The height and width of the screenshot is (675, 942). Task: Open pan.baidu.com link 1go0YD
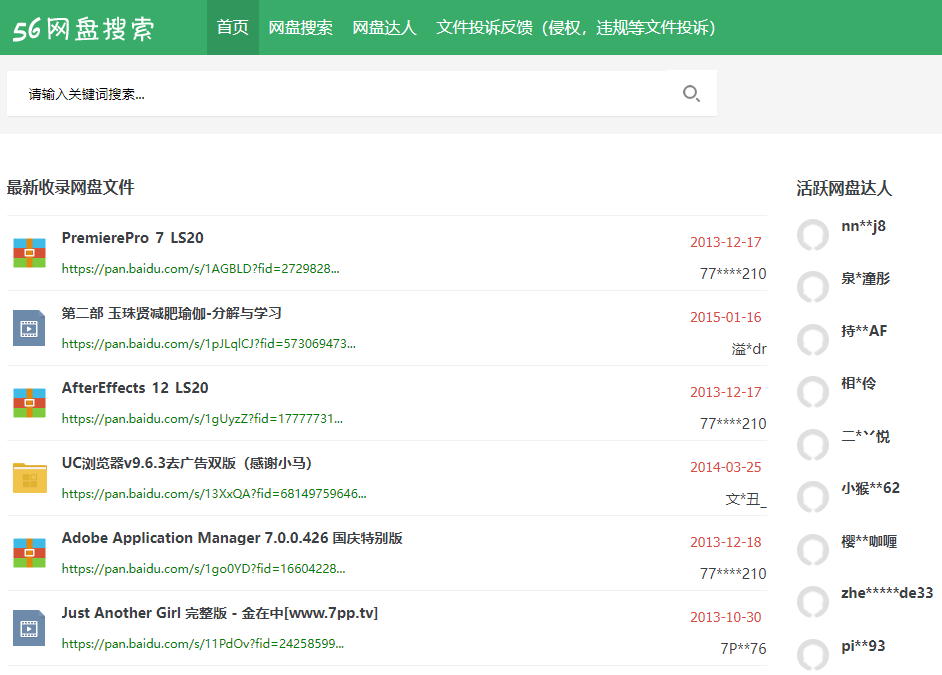click(x=204, y=569)
